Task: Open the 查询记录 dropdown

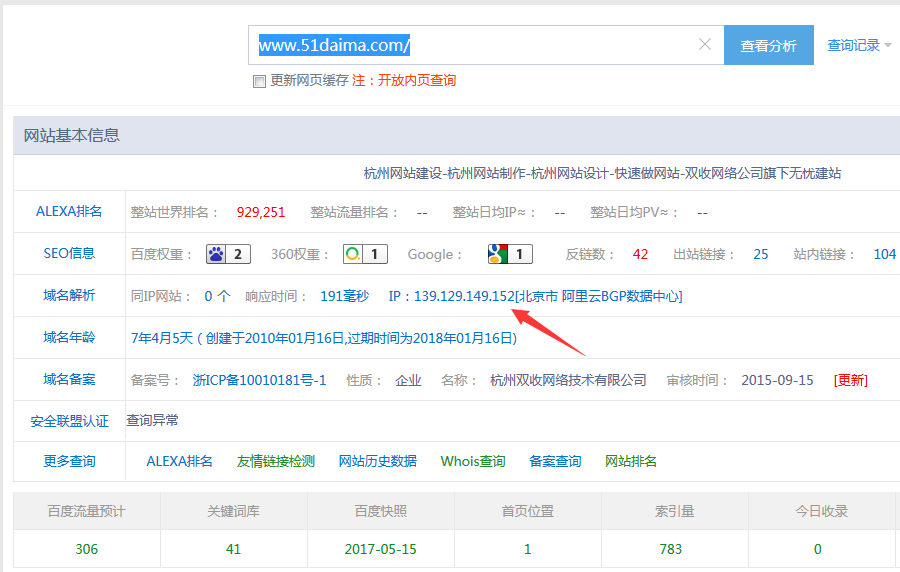Action: click(x=859, y=45)
